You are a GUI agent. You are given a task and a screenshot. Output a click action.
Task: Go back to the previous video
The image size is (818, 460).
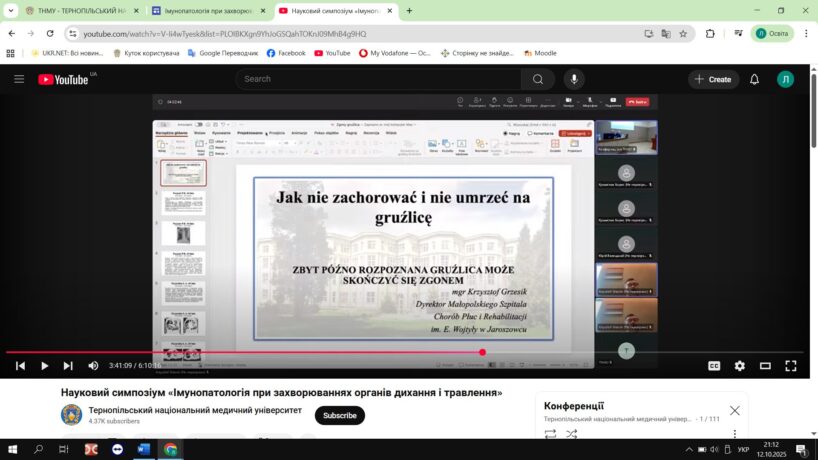pos(20,366)
